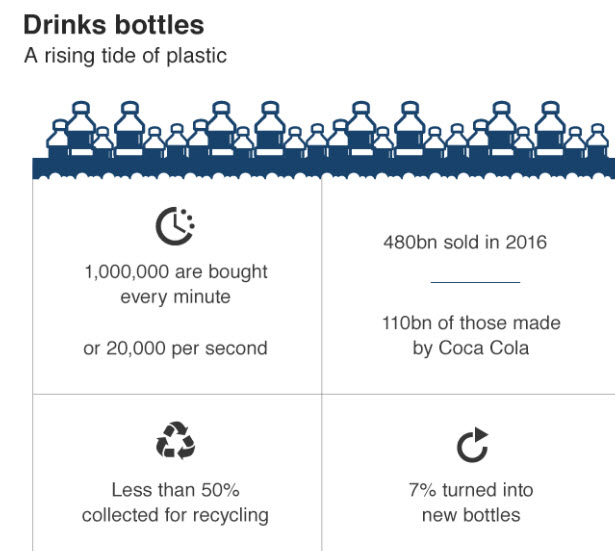Click "1,000,000 are bought" text

pyautogui.click(x=175, y=271)
